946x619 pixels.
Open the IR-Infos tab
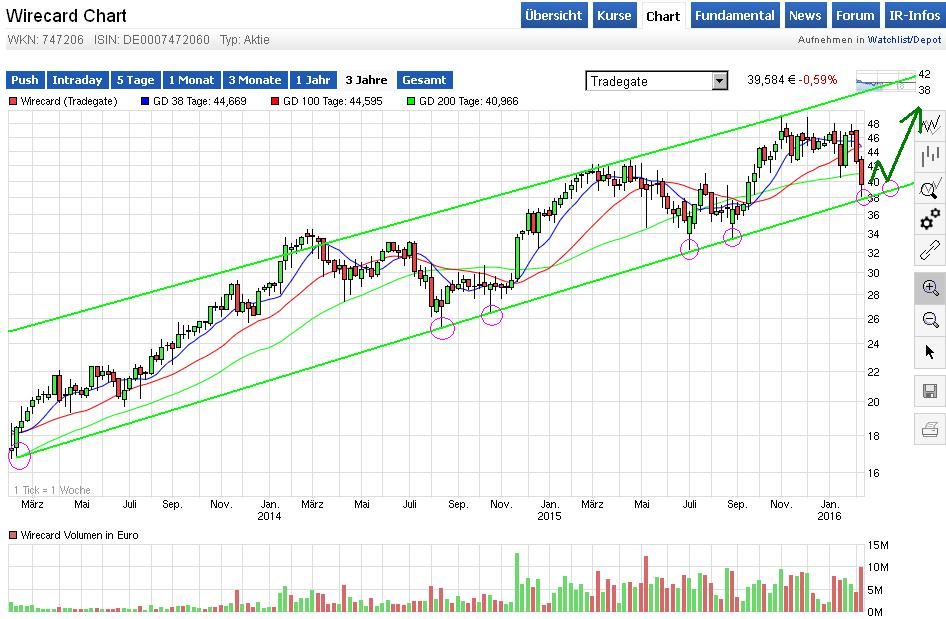click(914, 16)
